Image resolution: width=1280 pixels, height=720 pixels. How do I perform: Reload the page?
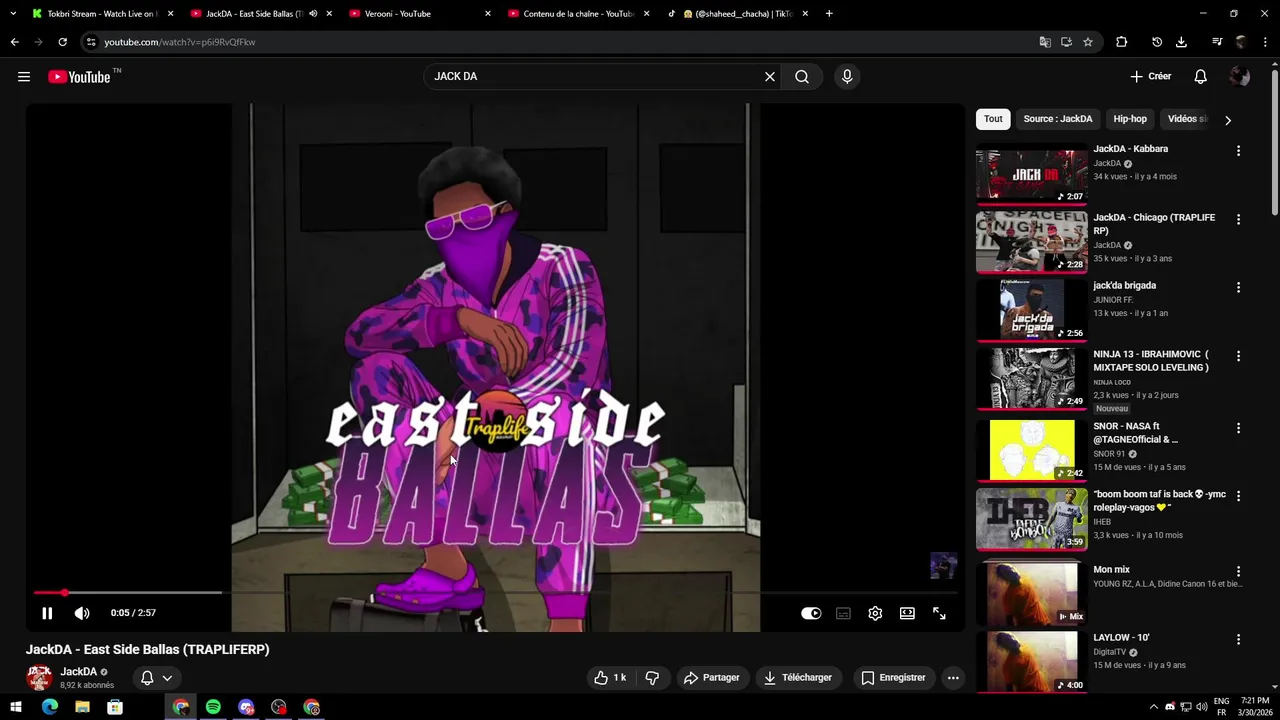point(62,42)
